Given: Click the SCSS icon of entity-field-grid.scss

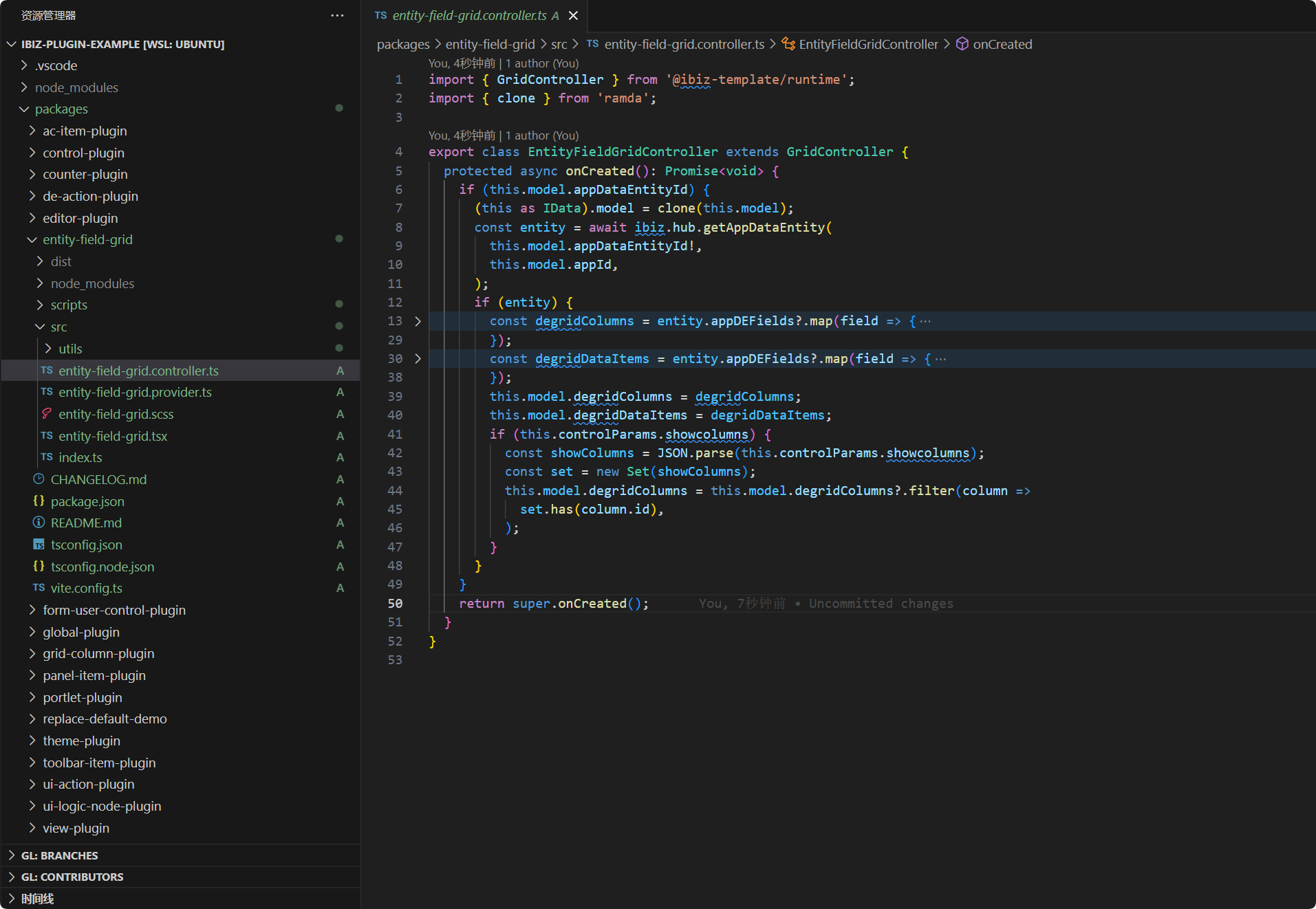Looking at the screenshot, I should coord(46,414).
